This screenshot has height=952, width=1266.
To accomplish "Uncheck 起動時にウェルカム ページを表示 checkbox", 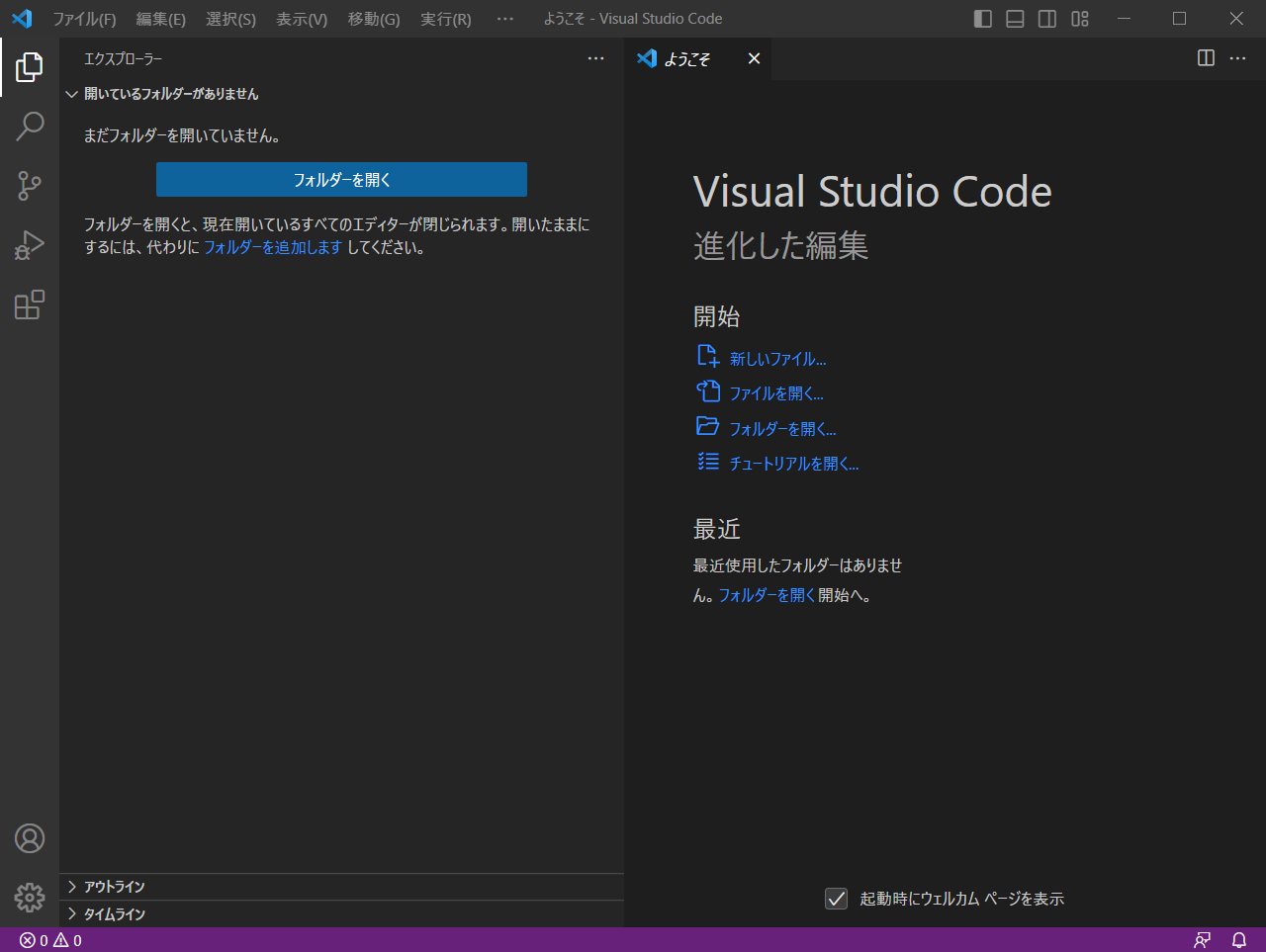I will [836, 899].
